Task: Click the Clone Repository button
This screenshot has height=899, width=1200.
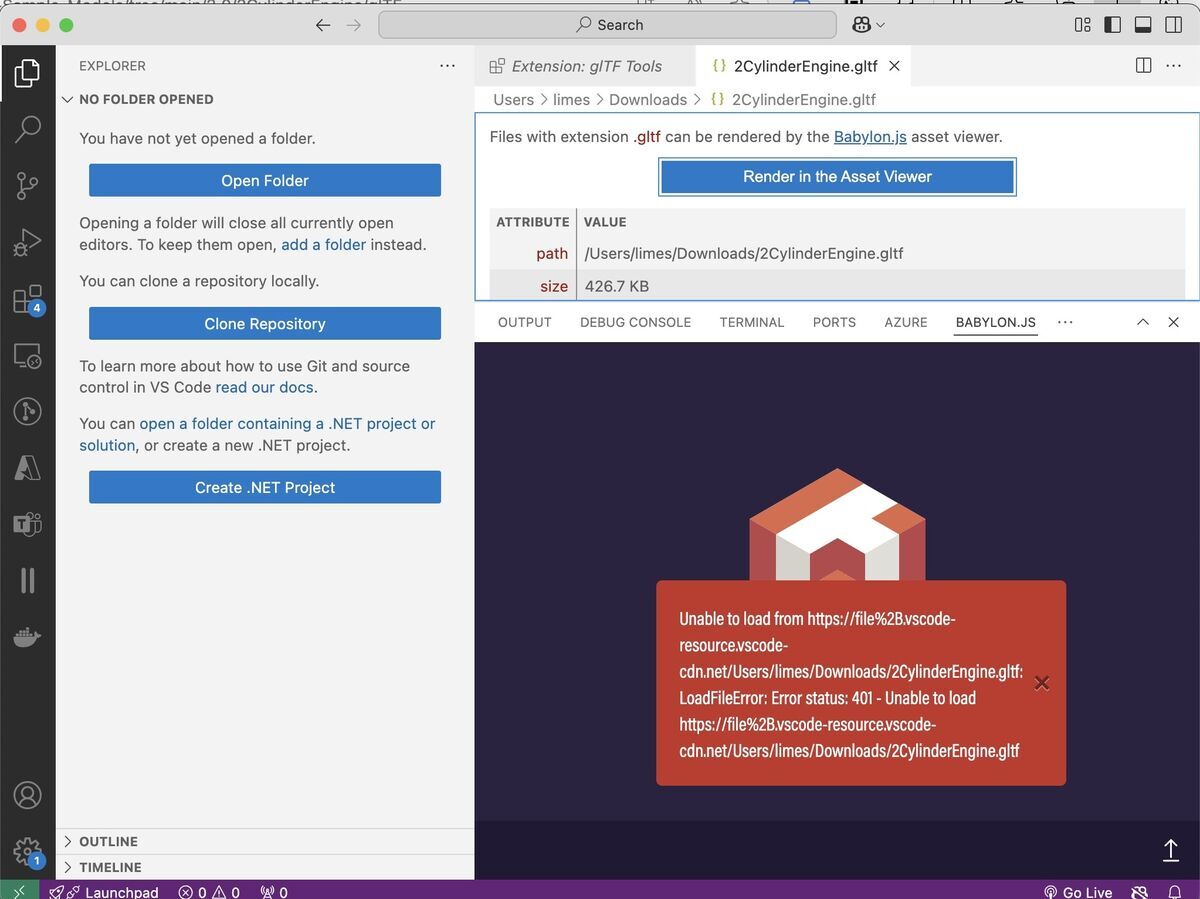Action: coord(265,323)
